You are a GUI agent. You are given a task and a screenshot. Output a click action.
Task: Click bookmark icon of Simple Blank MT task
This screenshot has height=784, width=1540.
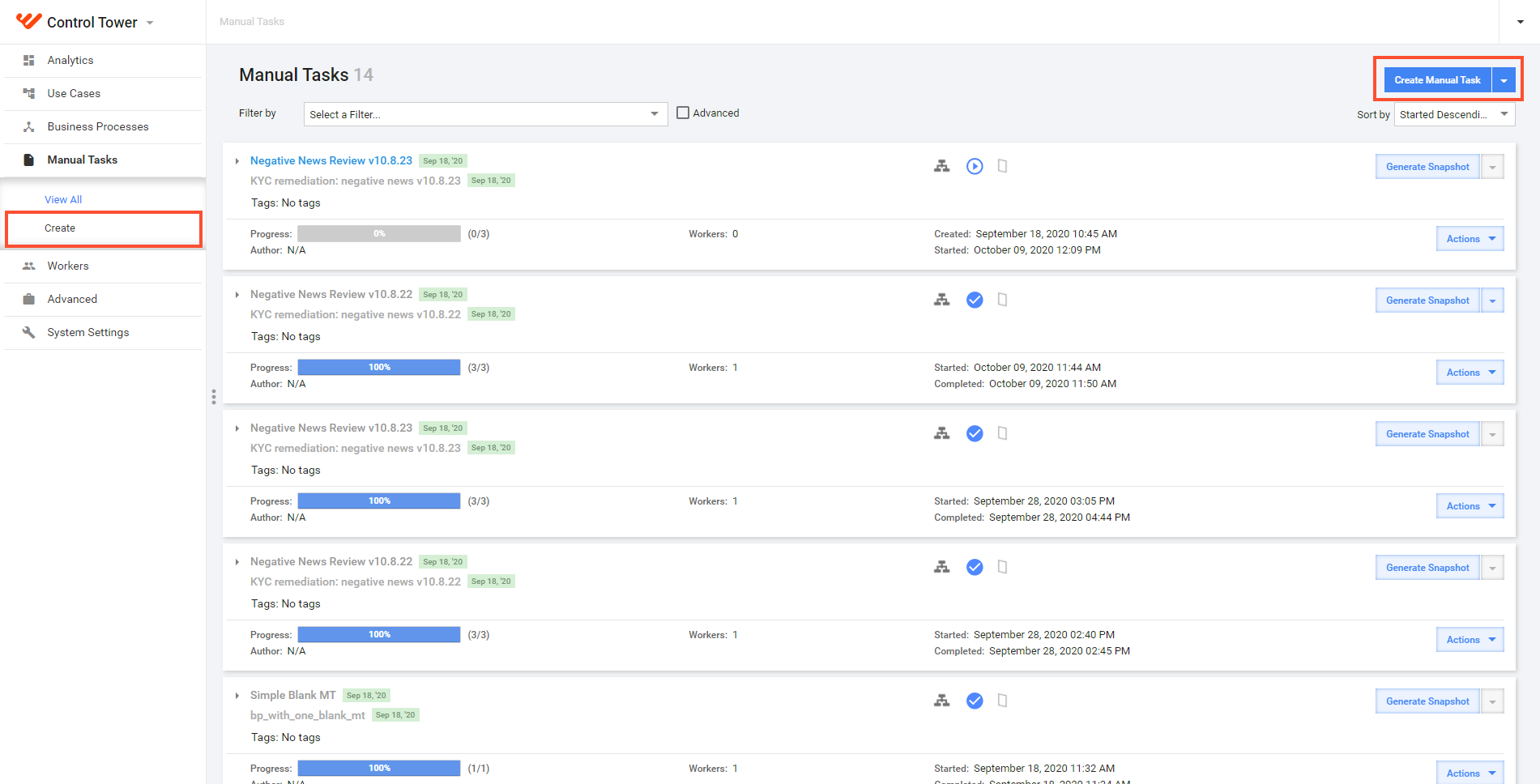(x=1002, y=701)
